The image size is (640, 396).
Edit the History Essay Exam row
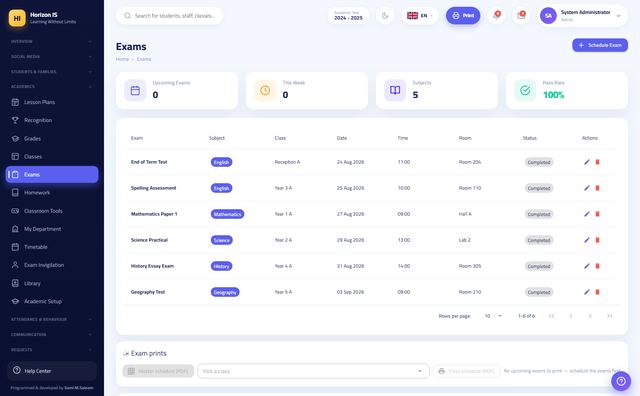pyautogui.click(x=587, y=266)
